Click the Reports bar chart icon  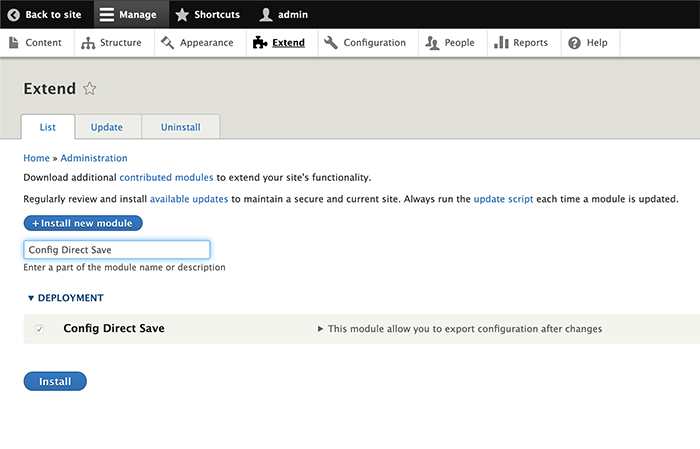tap(501, 42)
